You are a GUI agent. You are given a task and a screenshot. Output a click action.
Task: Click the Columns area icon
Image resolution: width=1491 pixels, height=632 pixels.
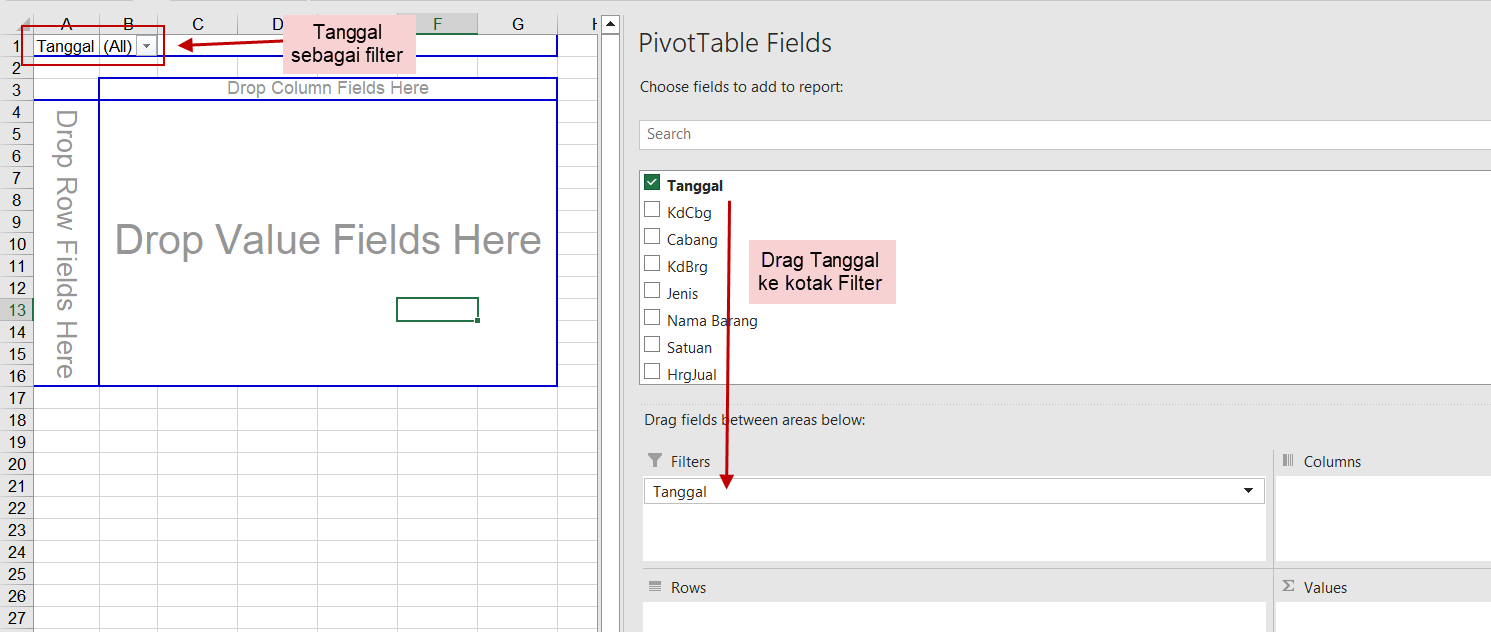tap(1288, 461)
